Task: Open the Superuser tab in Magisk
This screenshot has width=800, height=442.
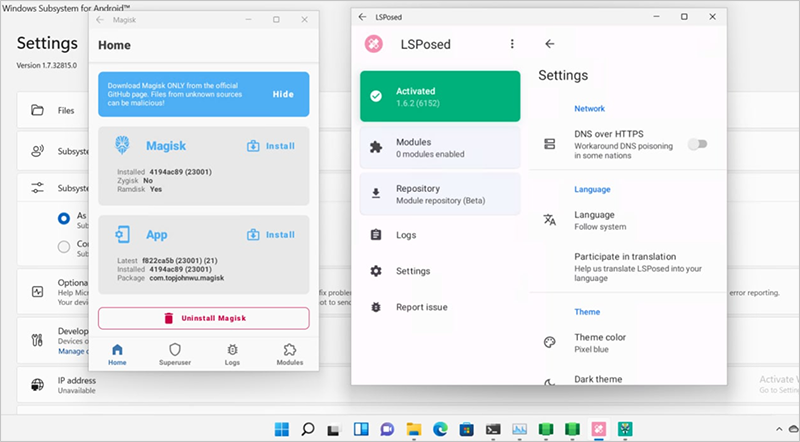Action: tap(175, 354)
